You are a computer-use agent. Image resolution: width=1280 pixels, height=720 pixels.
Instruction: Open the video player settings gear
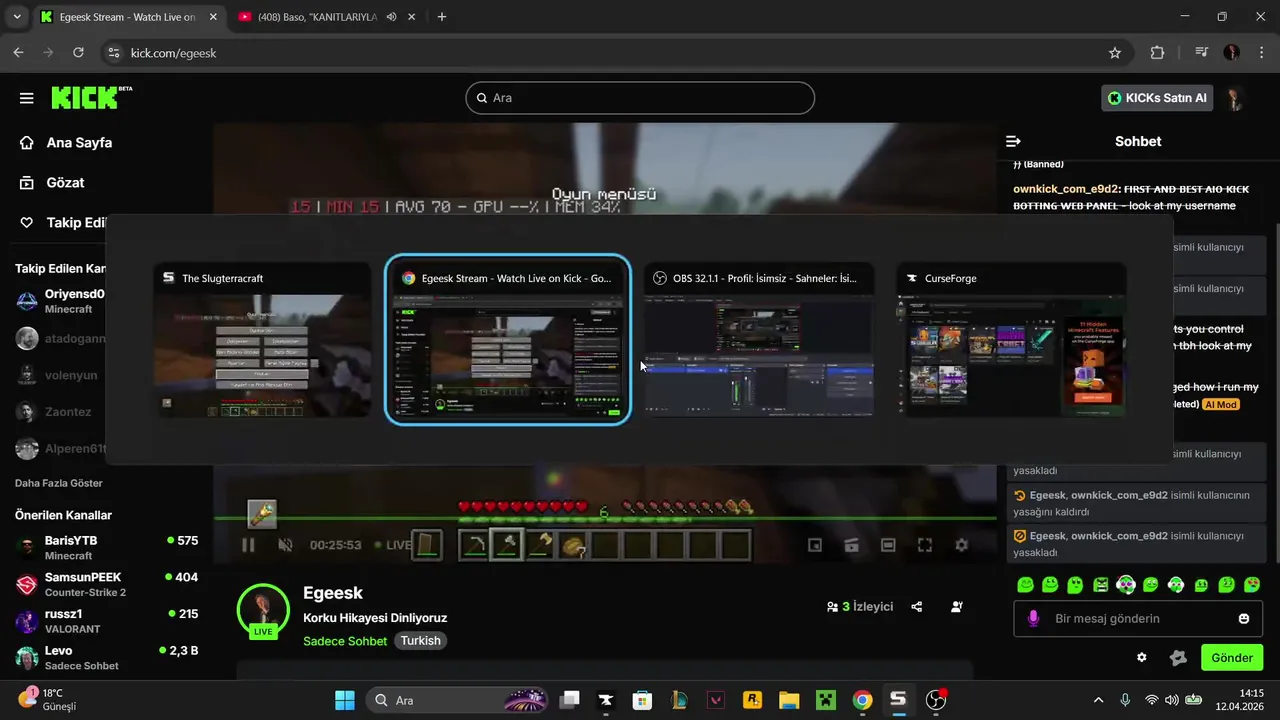[962, 545]
